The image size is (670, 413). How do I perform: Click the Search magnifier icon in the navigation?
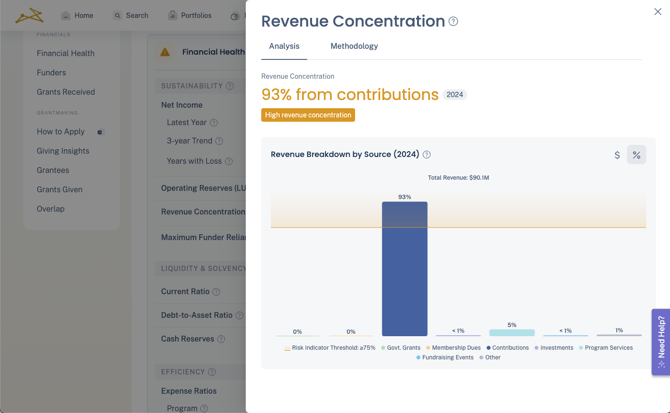(117, 16)
